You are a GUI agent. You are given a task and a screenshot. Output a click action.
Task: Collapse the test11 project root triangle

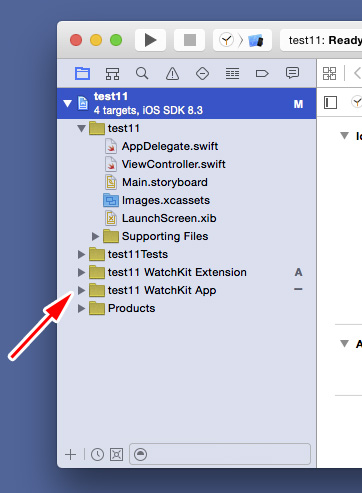coord(67,103)
